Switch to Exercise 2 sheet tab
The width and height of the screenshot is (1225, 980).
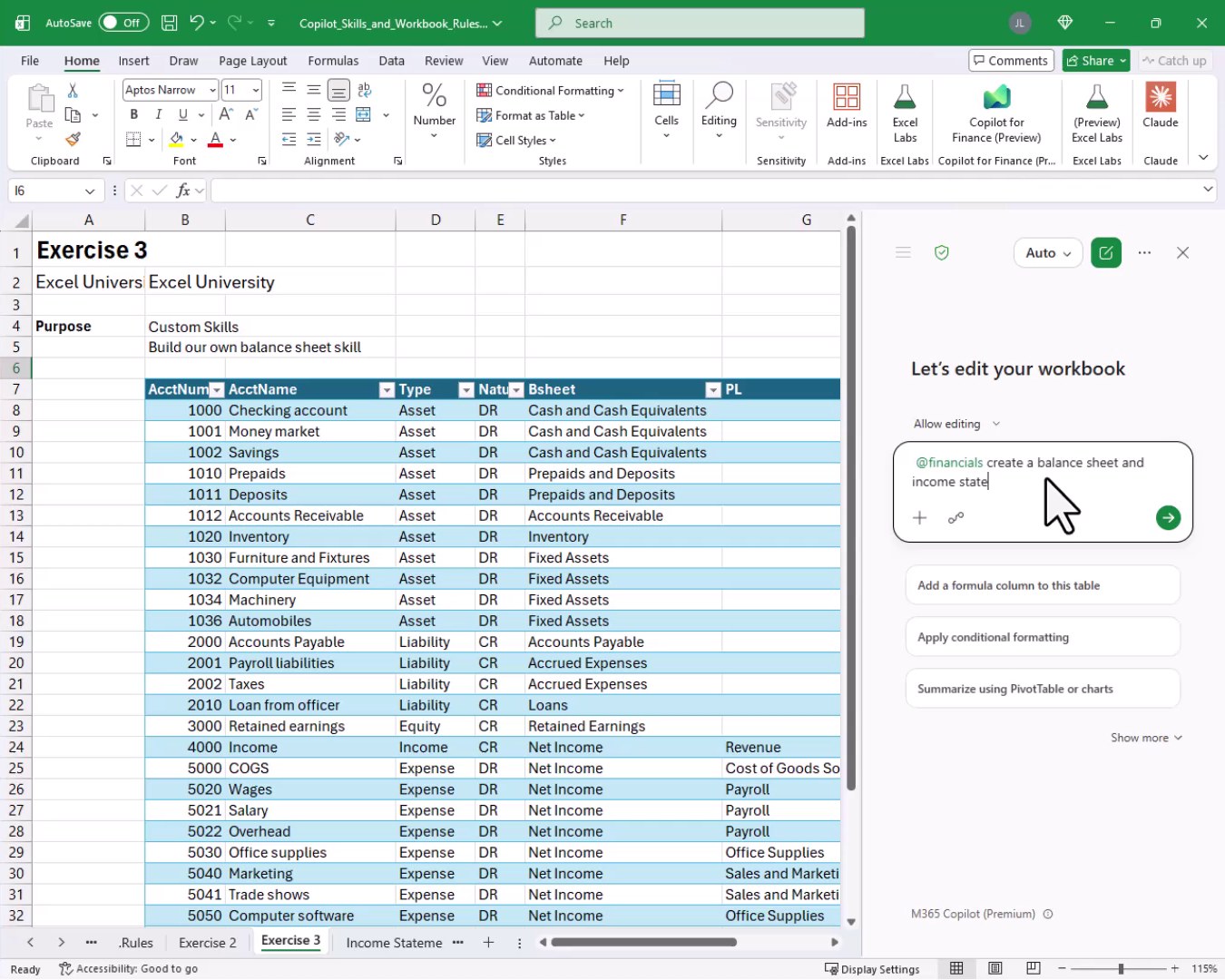207,943
